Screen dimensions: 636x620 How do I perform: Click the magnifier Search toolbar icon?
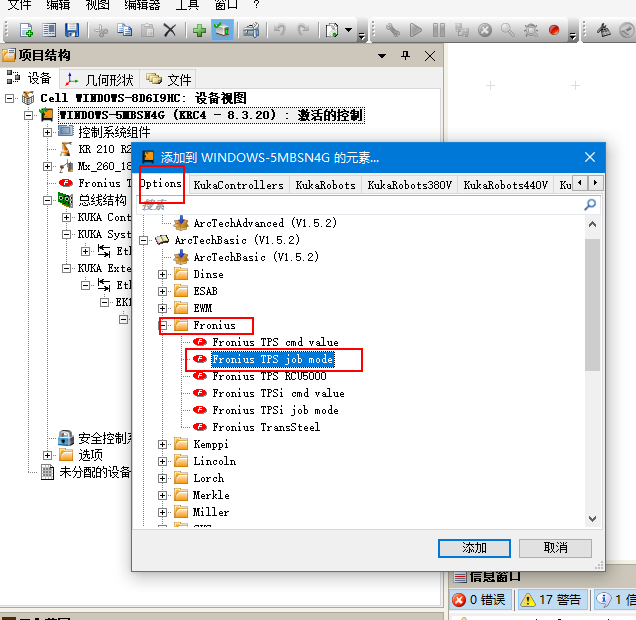click(507, 30)
